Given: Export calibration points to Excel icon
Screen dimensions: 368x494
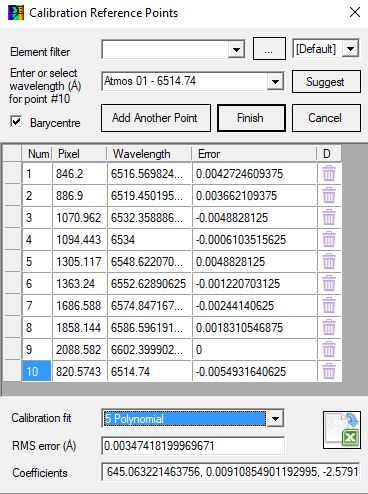Looking at the screenshot, I should 342,430.
